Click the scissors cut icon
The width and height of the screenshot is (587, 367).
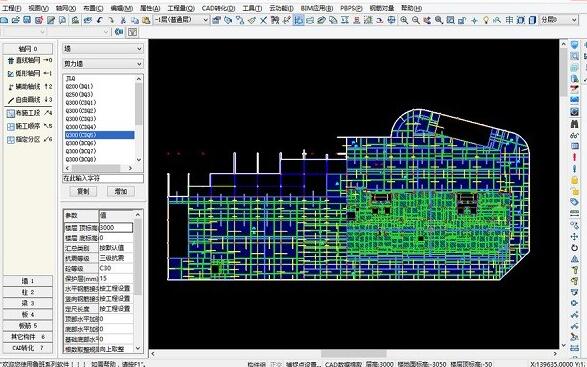pyautogui.click(x=123, y=21)
